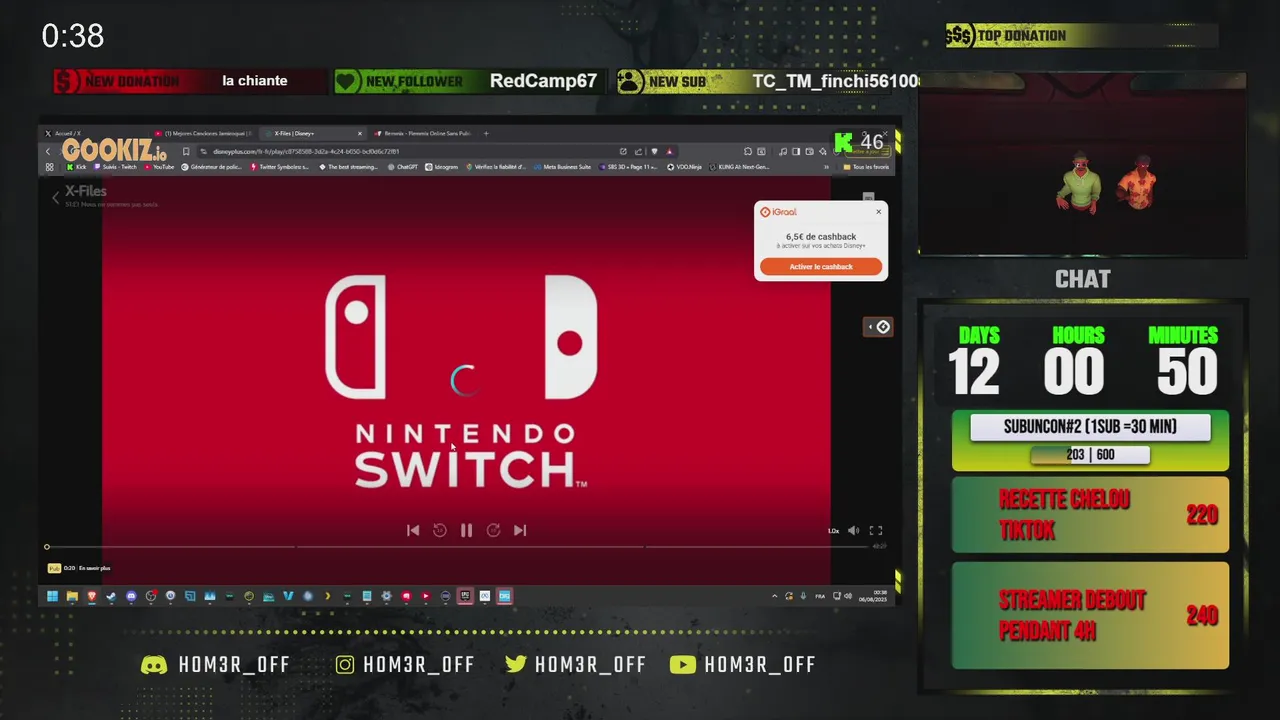Bookmark this page via bookmark icon

coord(186,152)
